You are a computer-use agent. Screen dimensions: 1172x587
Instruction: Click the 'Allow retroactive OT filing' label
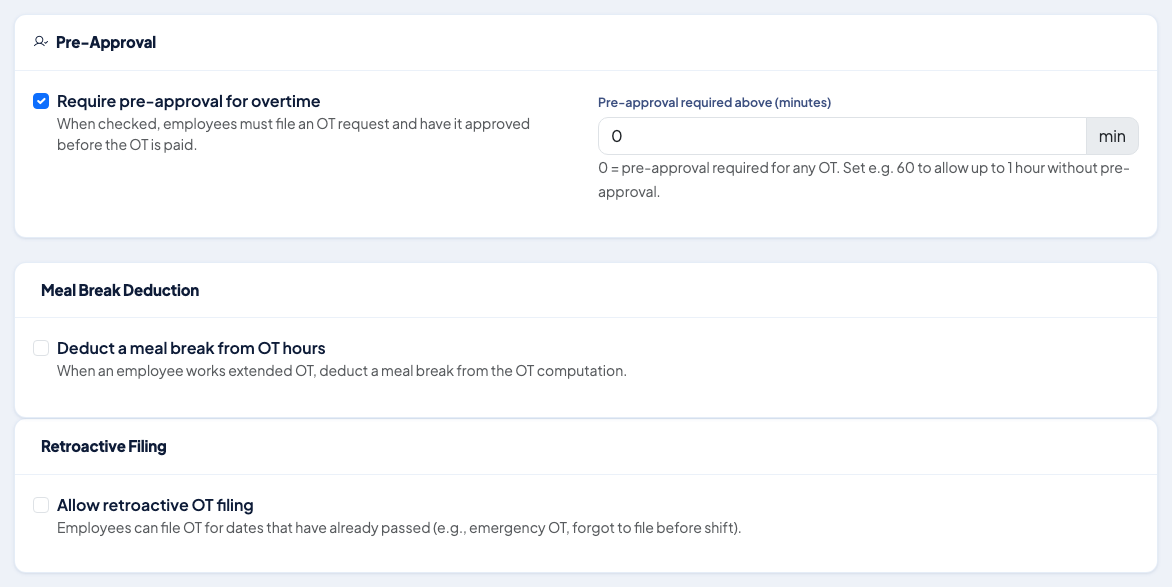(155, 505)
